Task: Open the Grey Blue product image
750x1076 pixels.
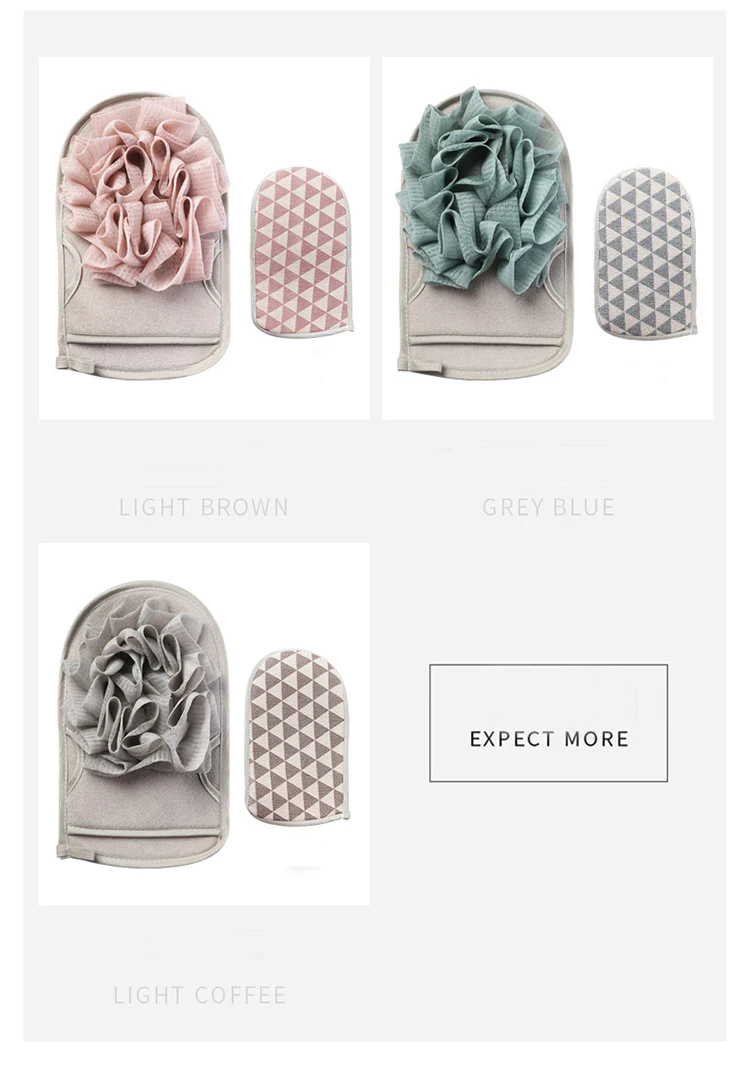Action: click(x=548, y=238)
